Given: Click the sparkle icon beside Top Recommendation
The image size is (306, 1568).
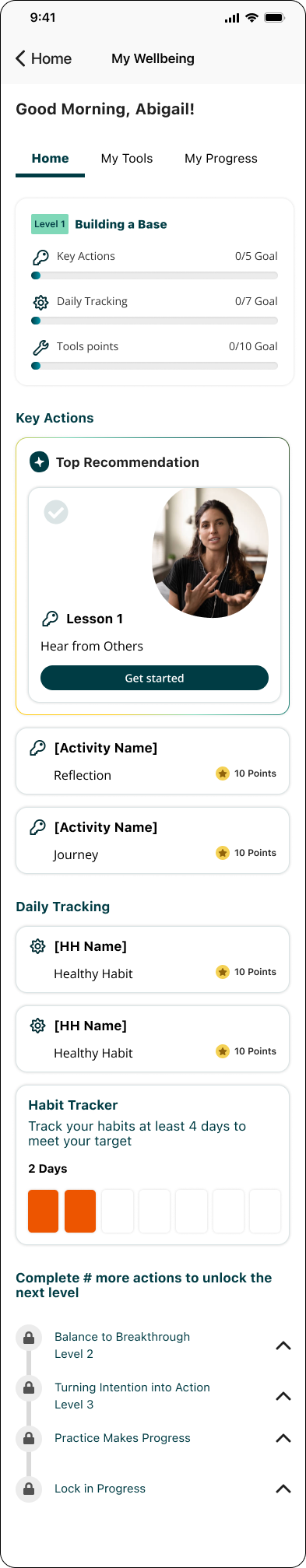Looking at the screenshot, I should point(39,462).
